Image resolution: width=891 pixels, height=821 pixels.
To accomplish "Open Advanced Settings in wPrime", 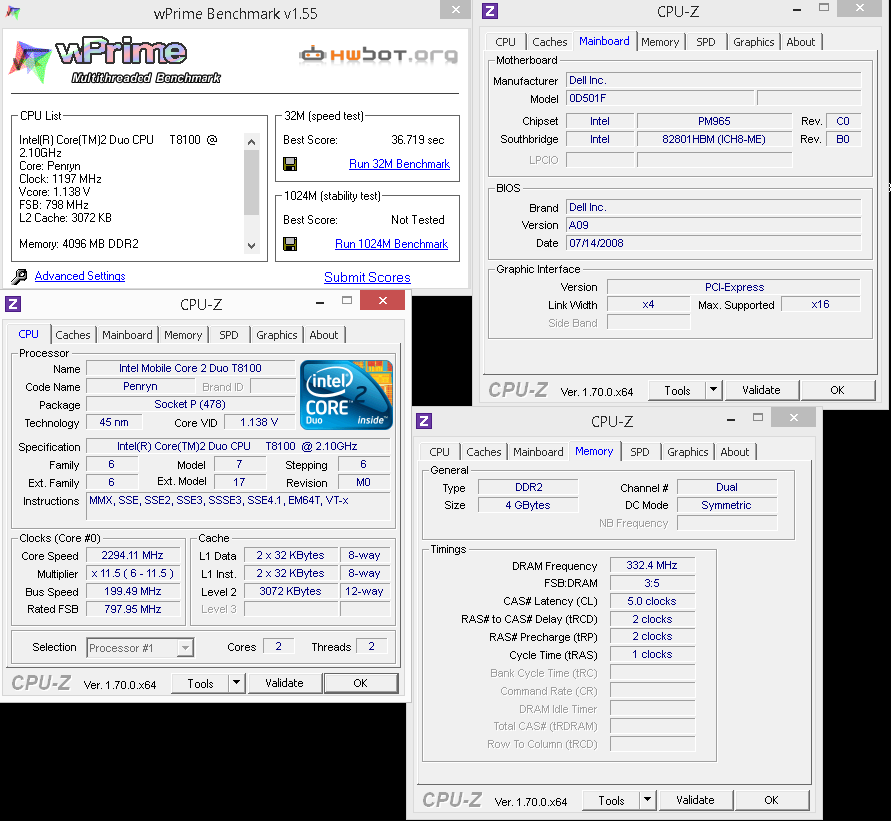I will tap(80, 276).
